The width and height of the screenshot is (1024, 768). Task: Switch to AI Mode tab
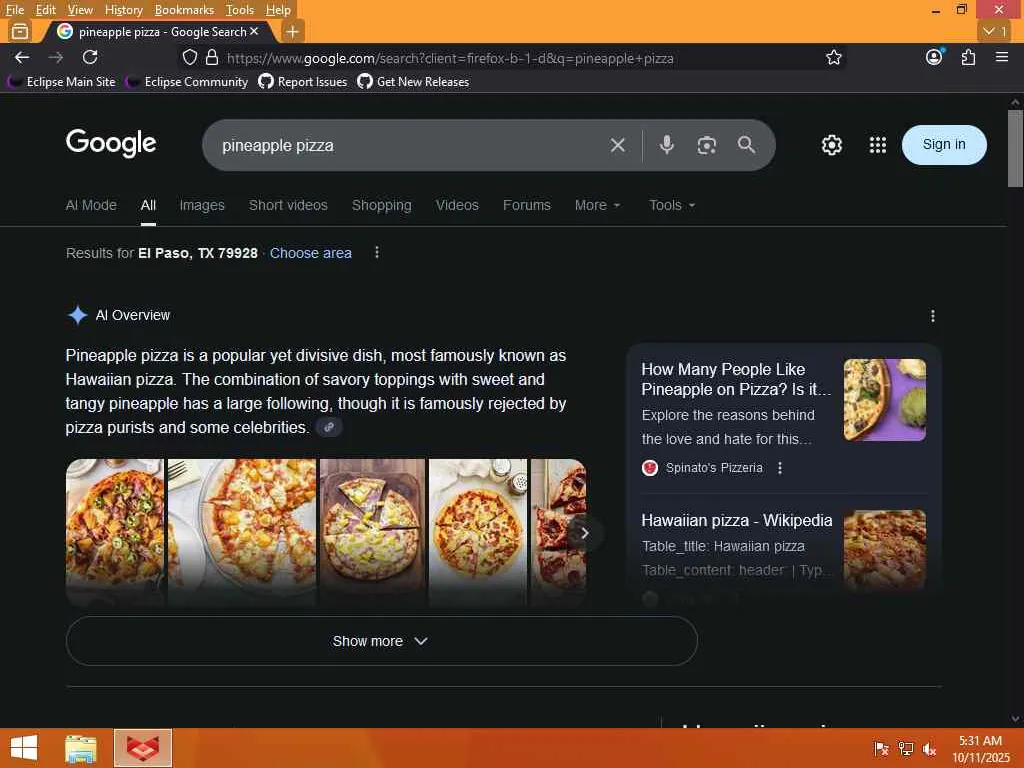(x=91, y=205)
